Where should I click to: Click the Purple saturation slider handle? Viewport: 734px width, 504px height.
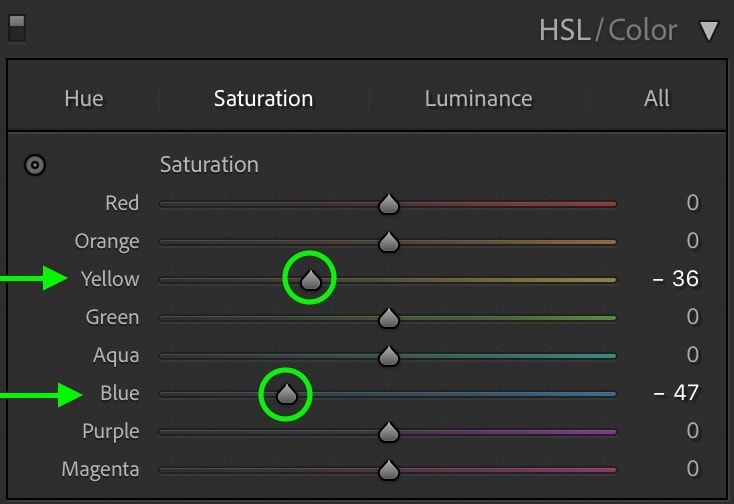point(389,432)
